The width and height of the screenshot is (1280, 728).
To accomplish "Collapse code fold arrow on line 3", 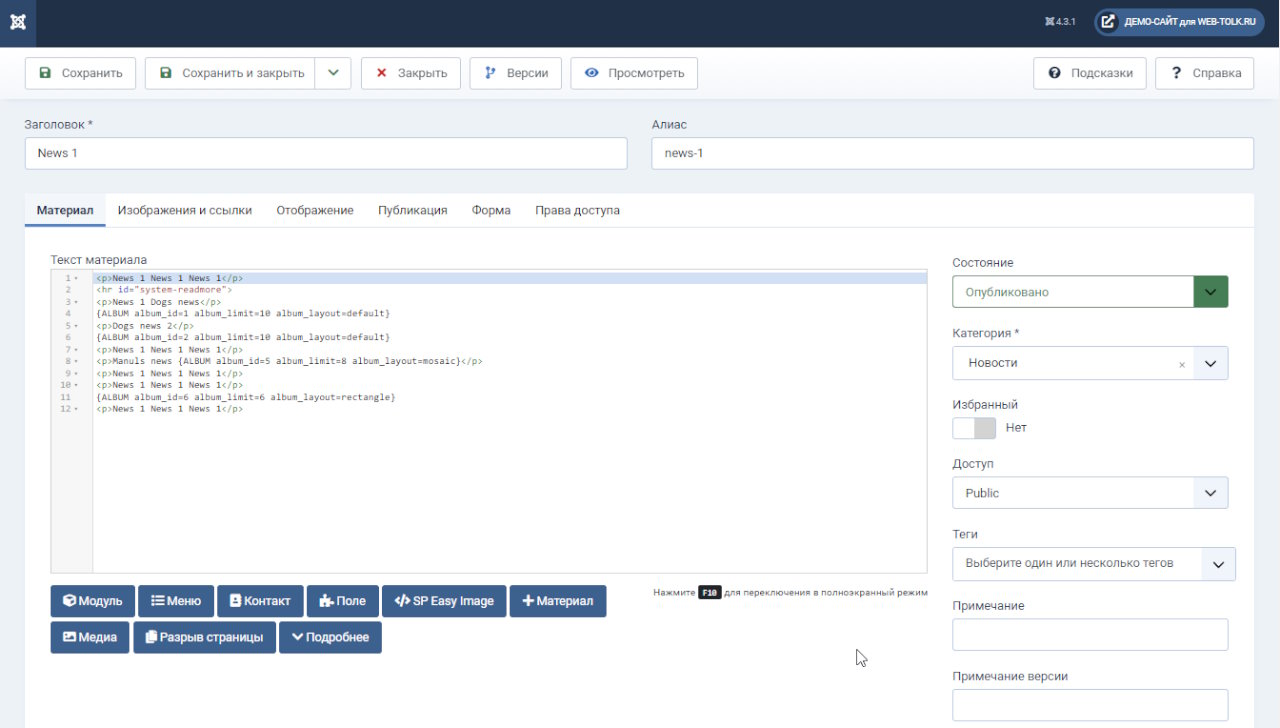I will click(76, 302).
